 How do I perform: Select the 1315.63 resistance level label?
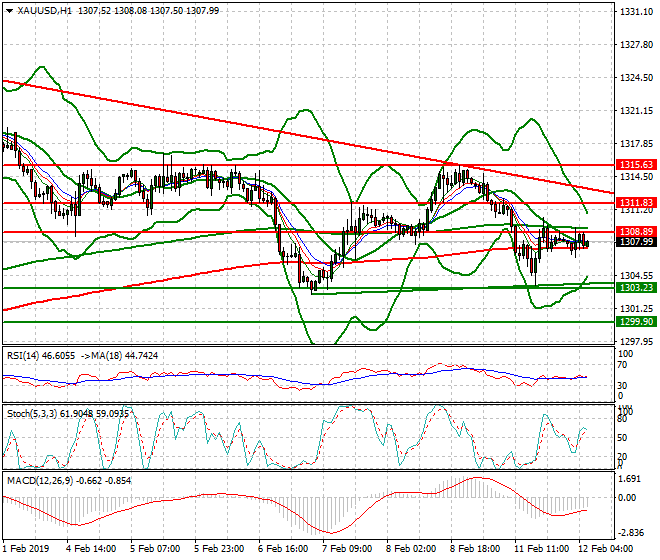click(636, 165)
